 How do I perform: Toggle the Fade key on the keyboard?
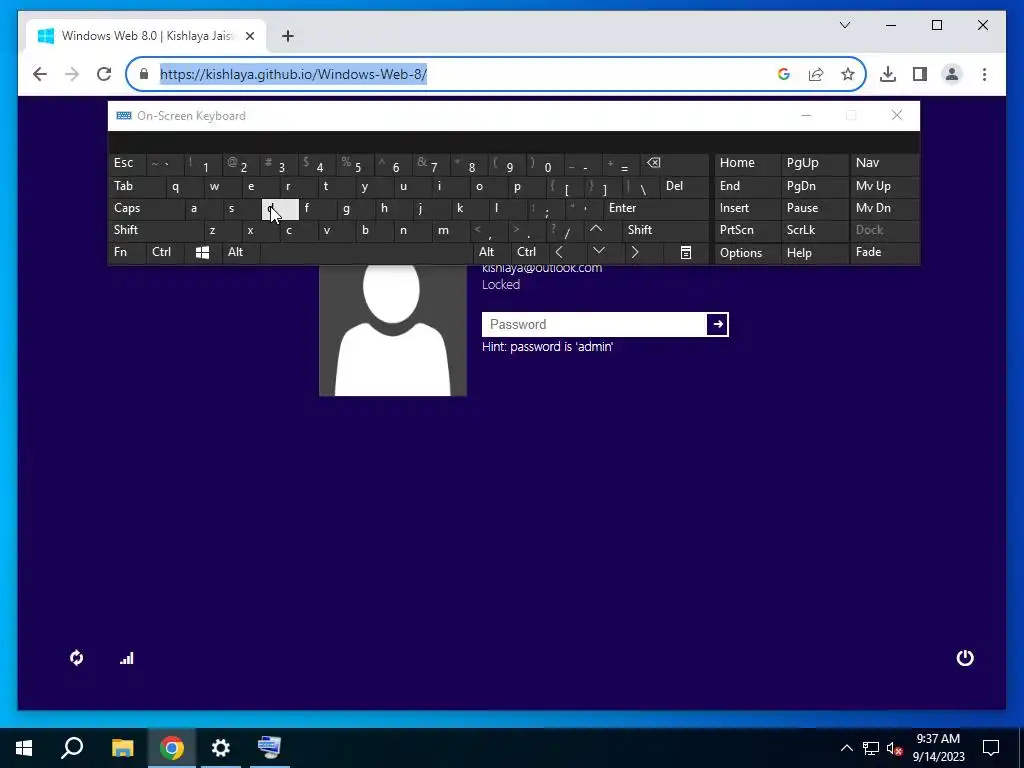884,252
